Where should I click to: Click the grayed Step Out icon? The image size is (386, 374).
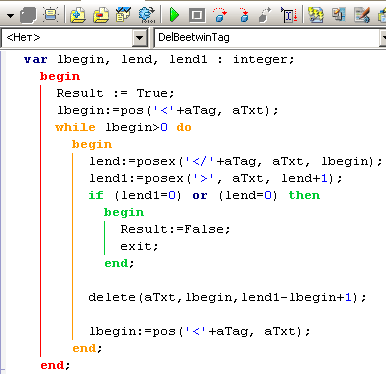pos(265,15)
